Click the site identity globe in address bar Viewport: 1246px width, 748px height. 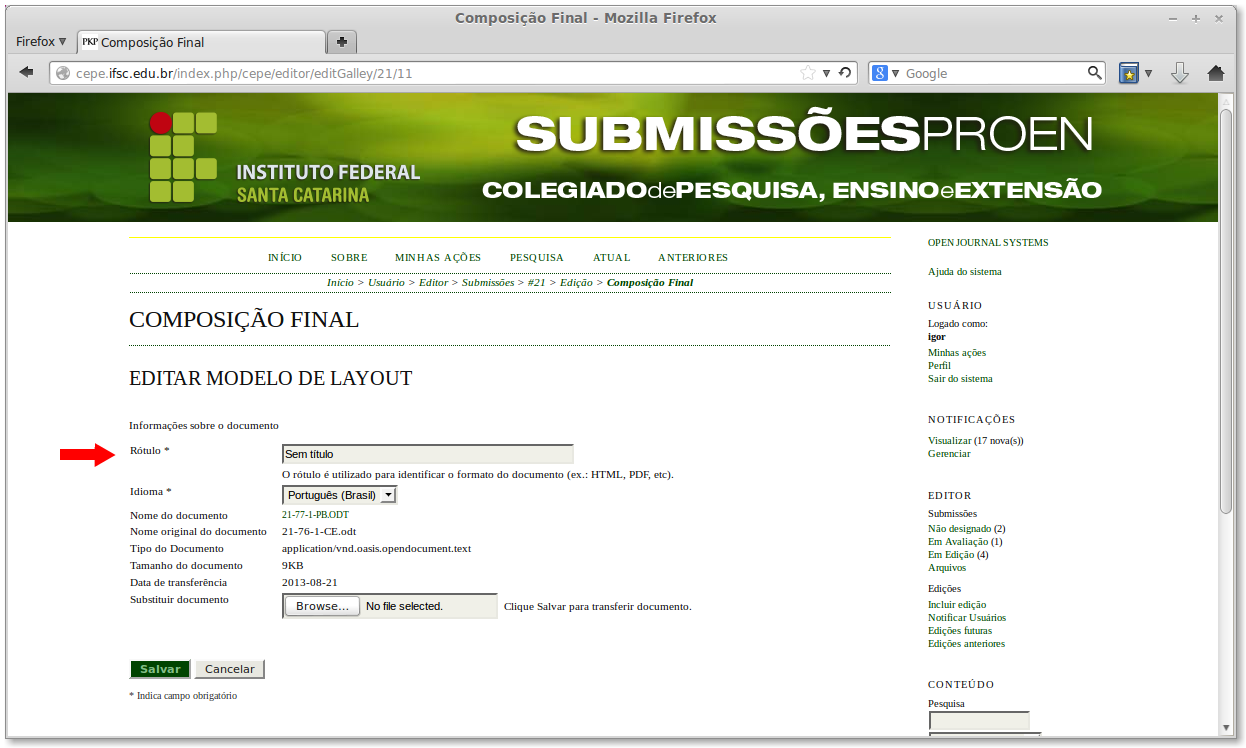[63, 72]
